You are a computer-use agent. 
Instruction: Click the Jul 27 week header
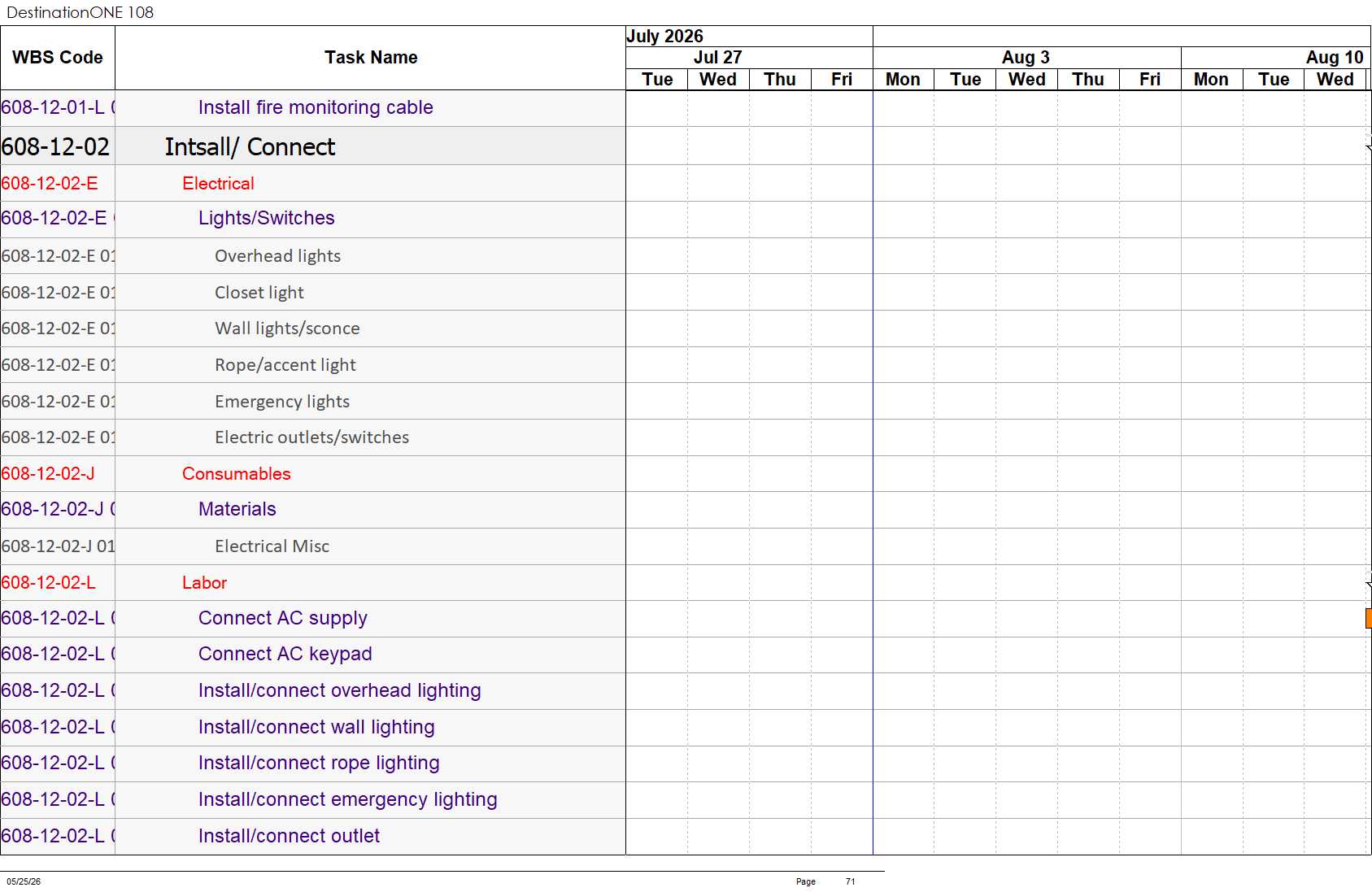click(718, 58)
